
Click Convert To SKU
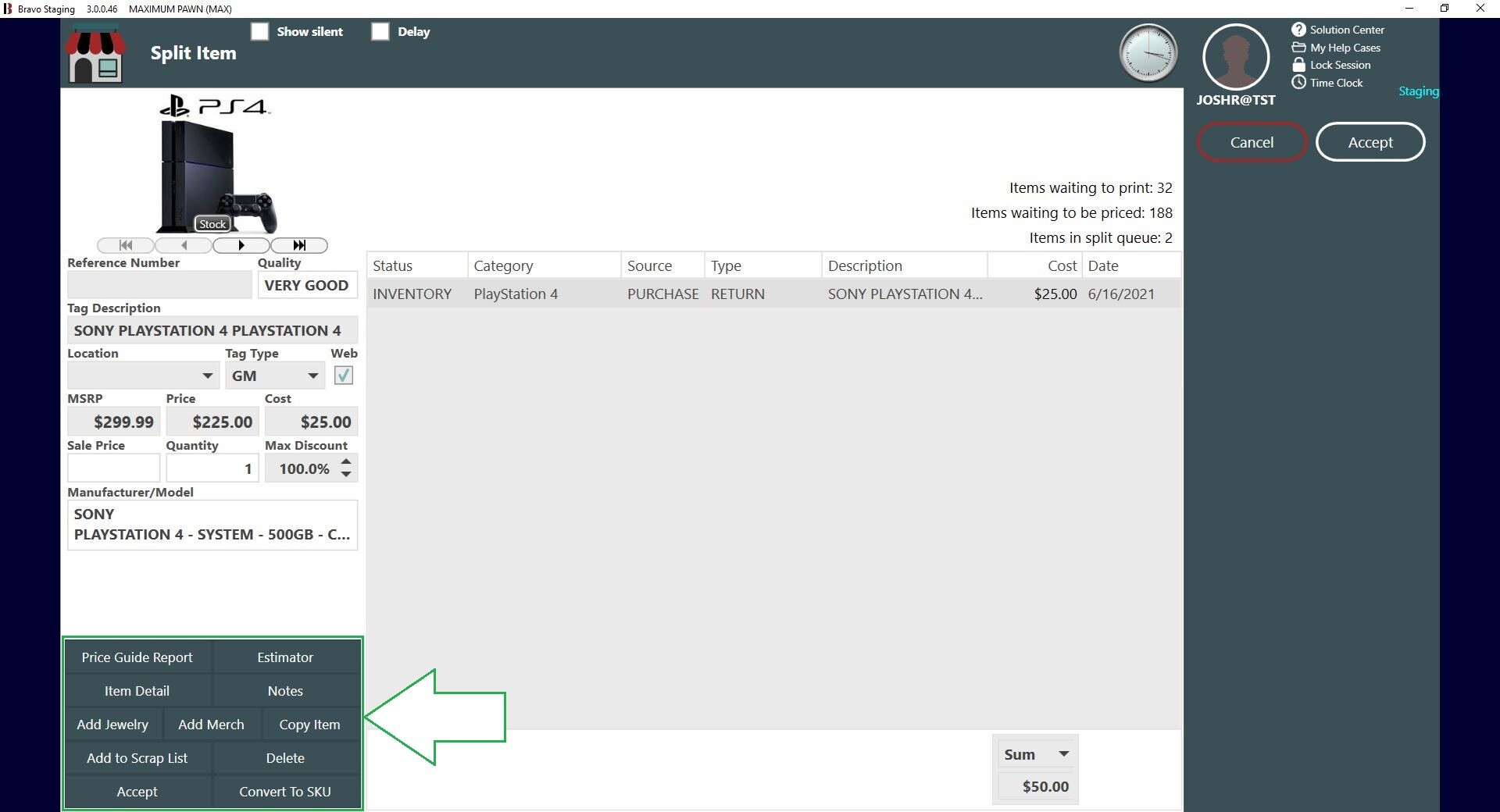coord(286,792)
